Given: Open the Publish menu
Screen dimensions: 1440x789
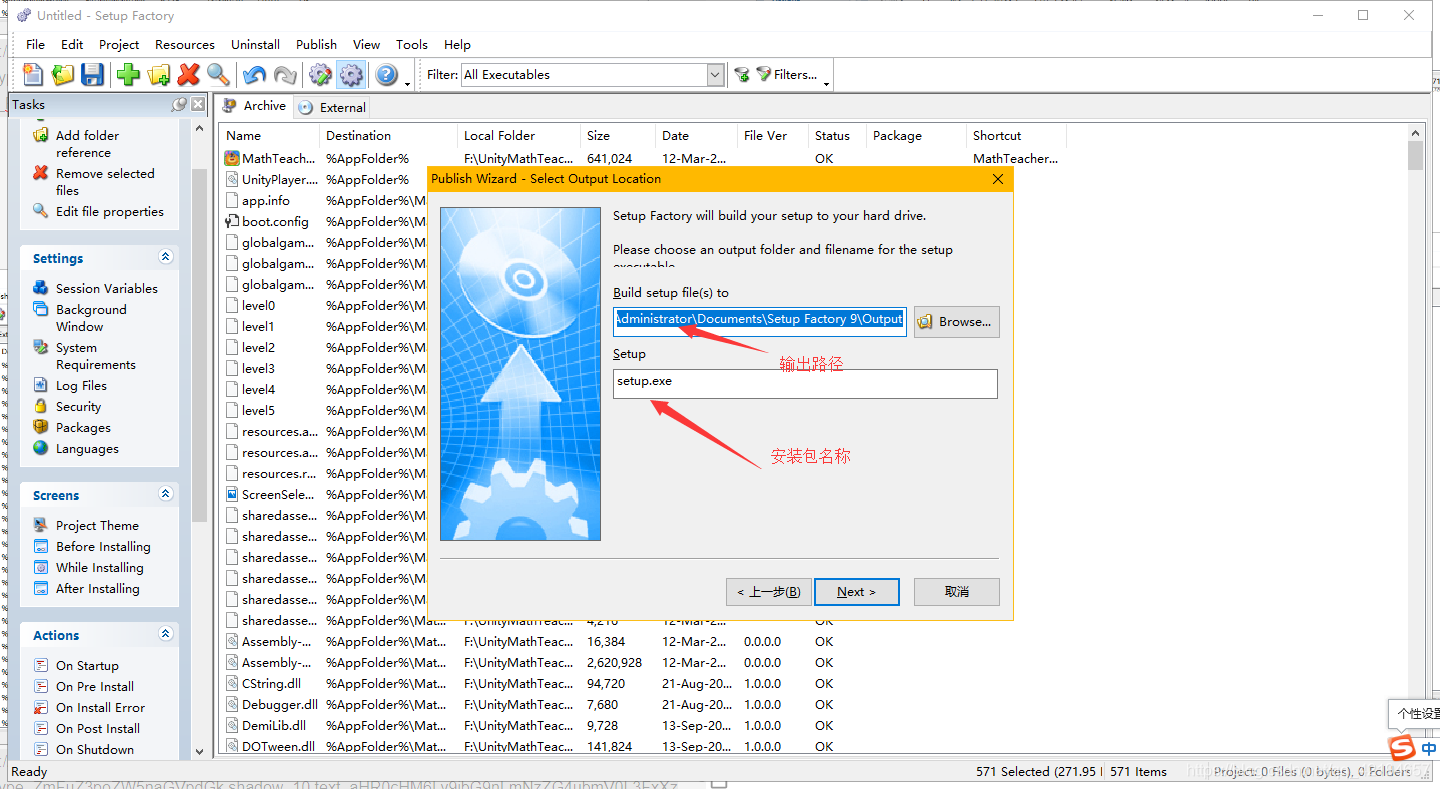Looking at the screenshot, I should pyautogui.click(x=316, y=44).
